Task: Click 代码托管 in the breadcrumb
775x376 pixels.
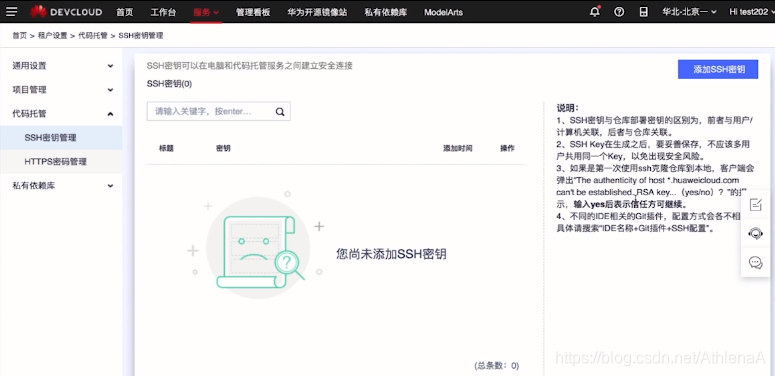Action: point(93,36)
